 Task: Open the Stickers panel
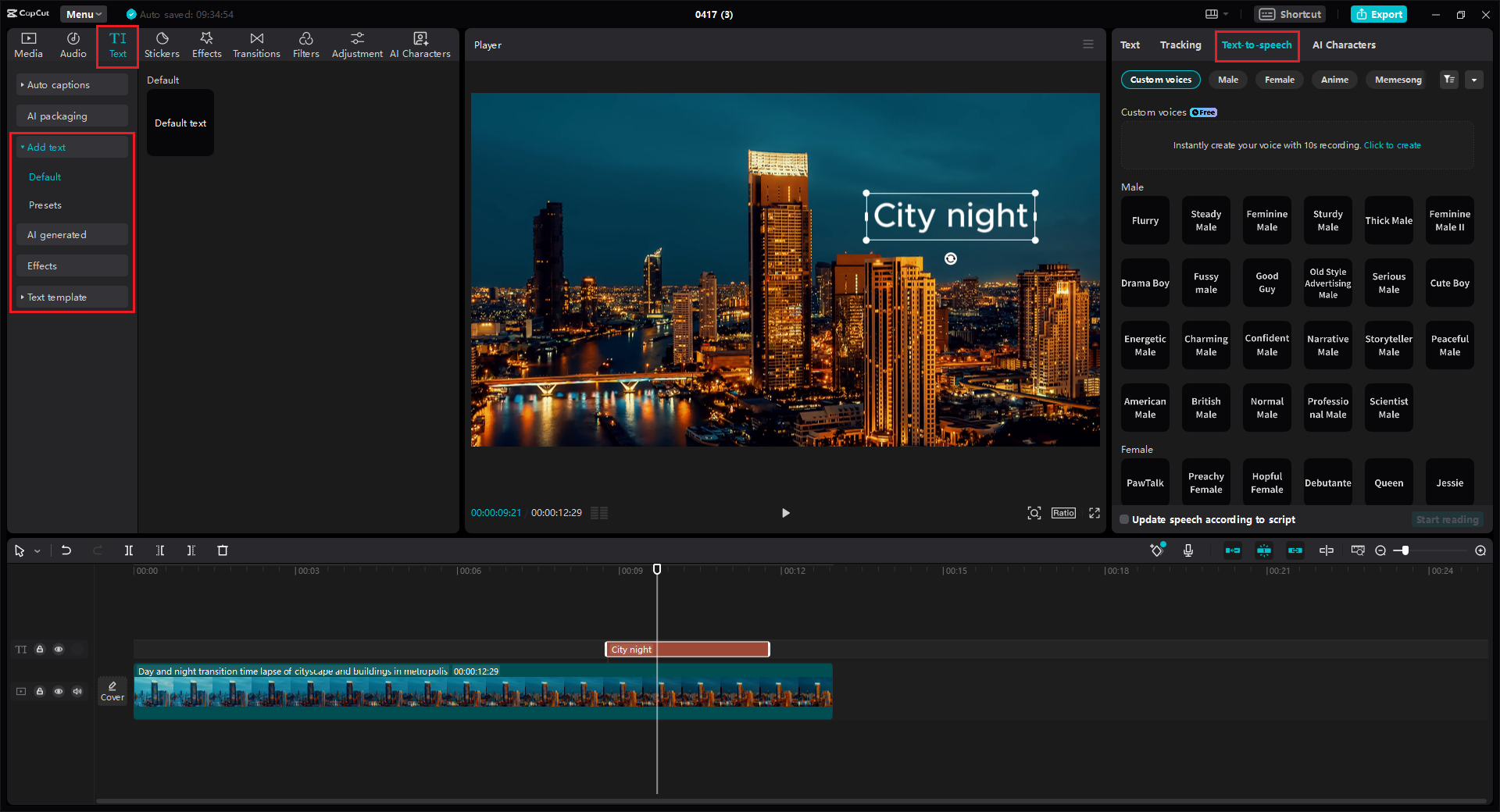coord(162,45)
